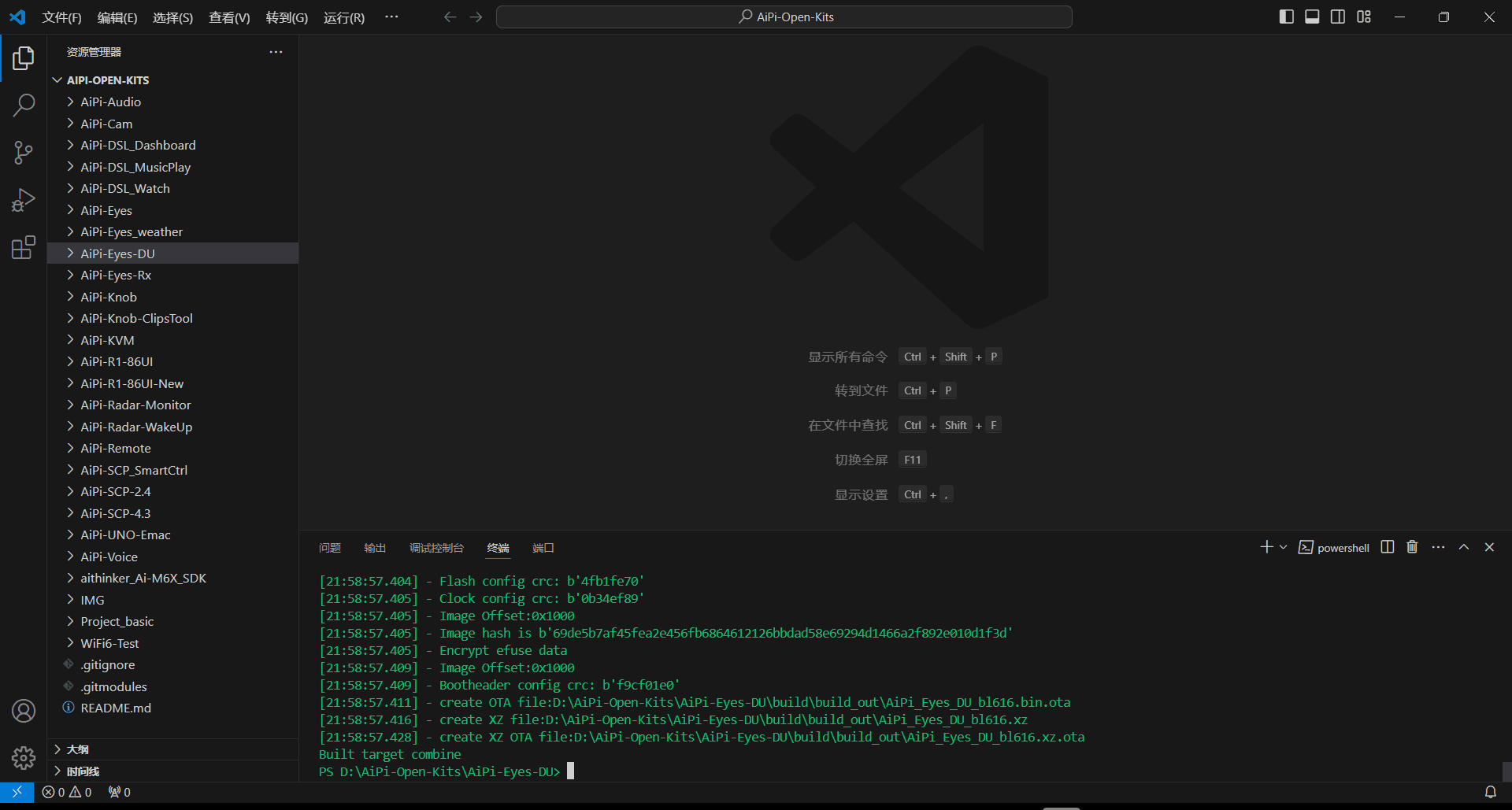Open Run and Debug view

click(x=24, y=200)
